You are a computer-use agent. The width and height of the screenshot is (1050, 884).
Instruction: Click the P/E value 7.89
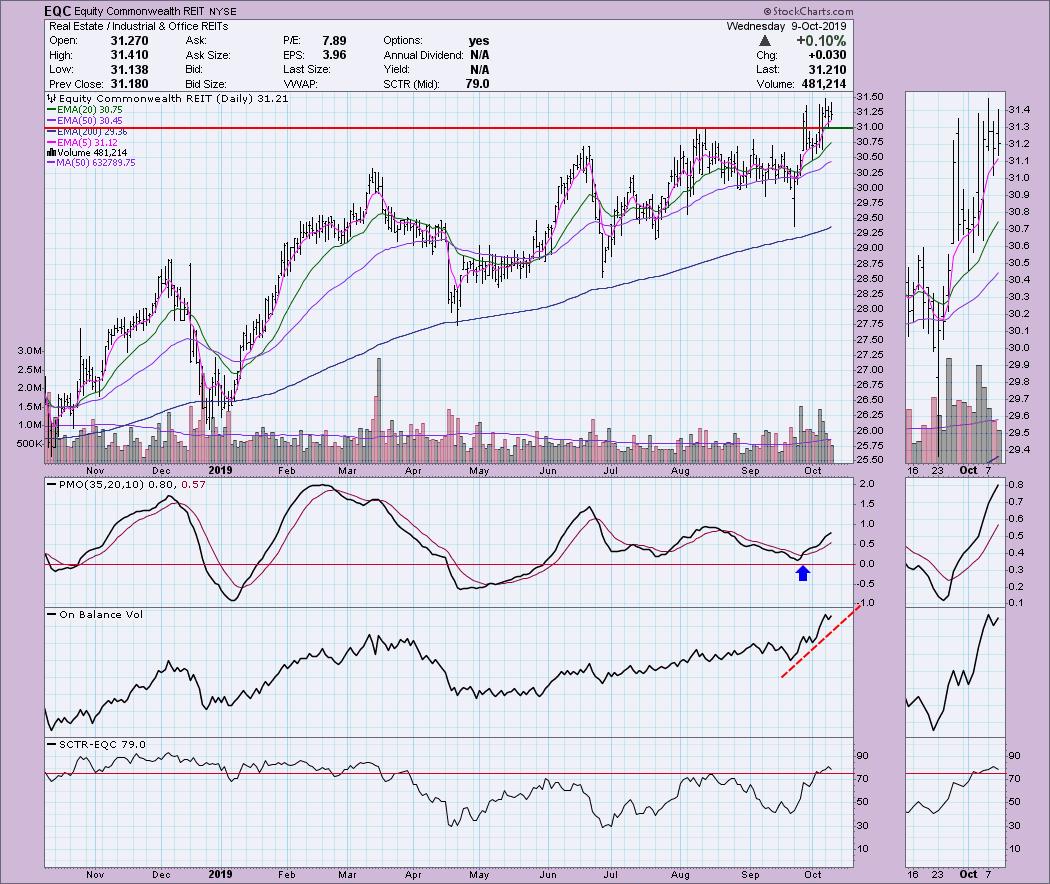pos(334,41)
